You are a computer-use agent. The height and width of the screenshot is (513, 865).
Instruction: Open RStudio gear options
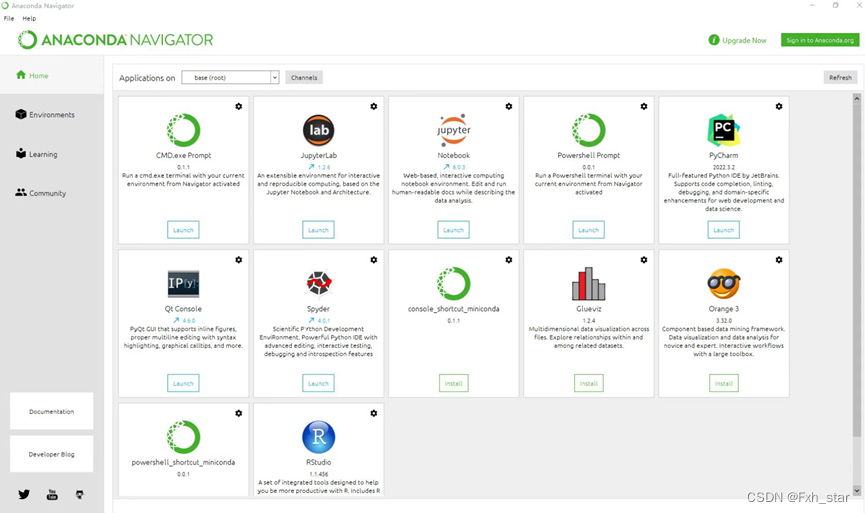[373, 413]
